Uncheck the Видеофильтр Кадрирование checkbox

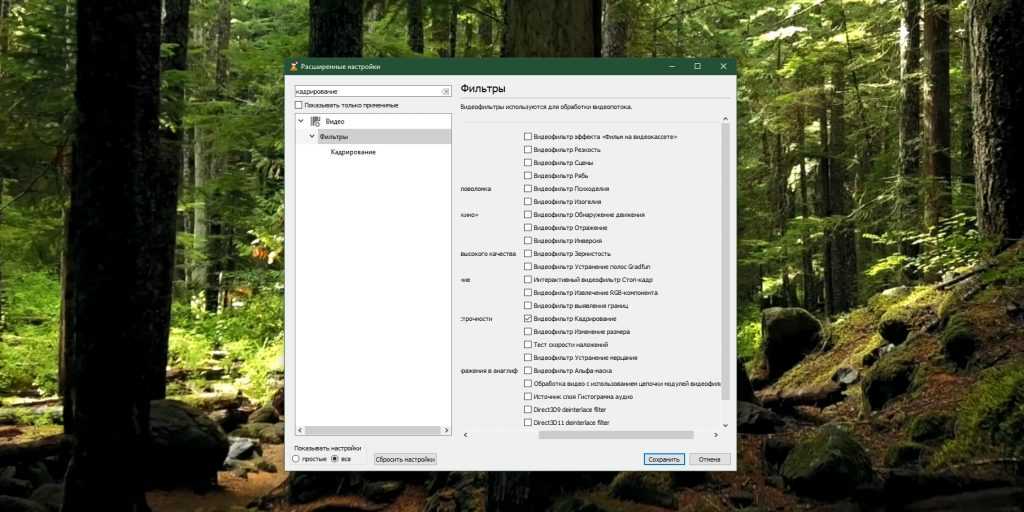pyautogui.click(x=528, y=318)
